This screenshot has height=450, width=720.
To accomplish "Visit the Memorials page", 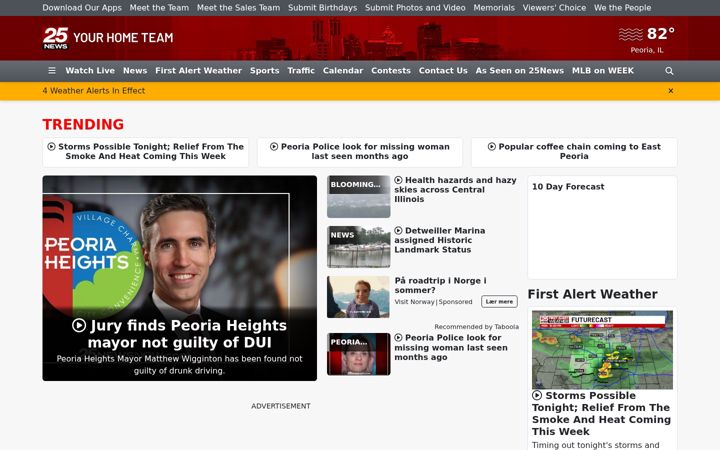I will pyautogui.click(x=494, y=8).
